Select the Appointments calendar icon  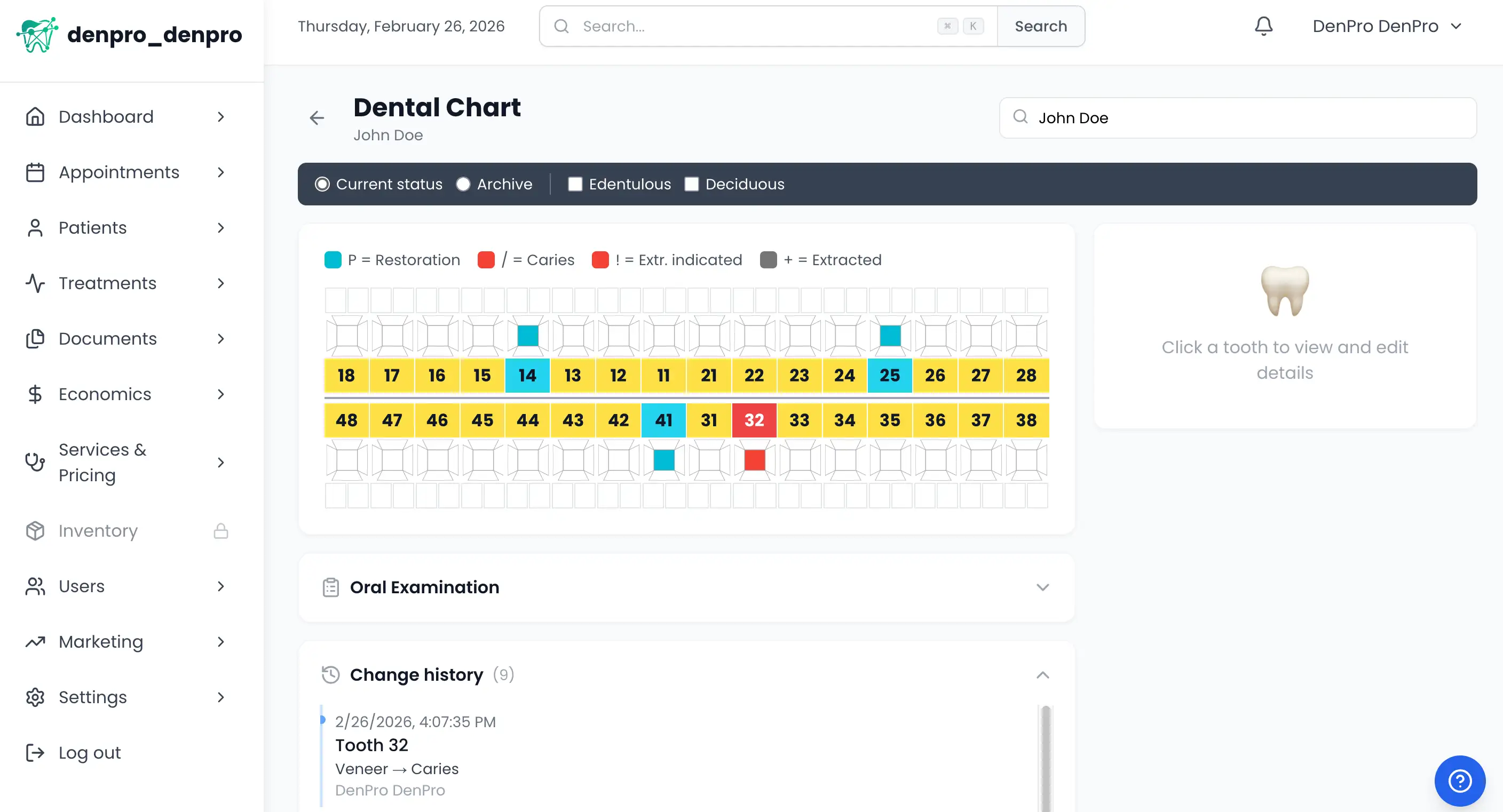(x=35, y=172)
